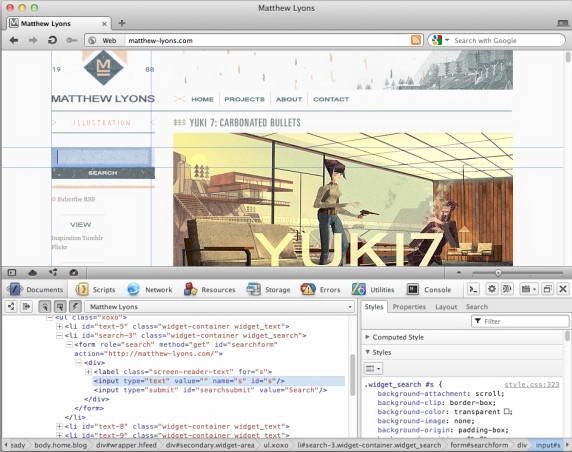572x452 pixels.
Task: Open style.css:323 source link
Action: coord(532,385)
